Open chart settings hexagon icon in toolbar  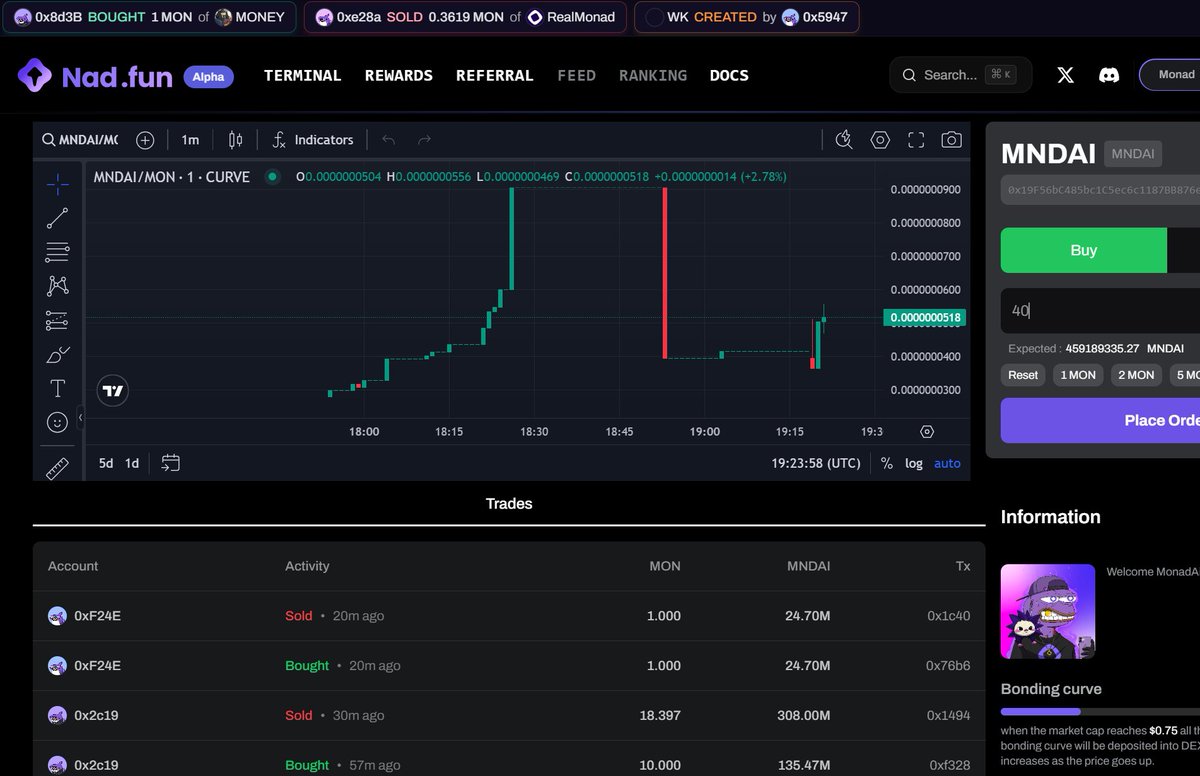pos(880,140)
